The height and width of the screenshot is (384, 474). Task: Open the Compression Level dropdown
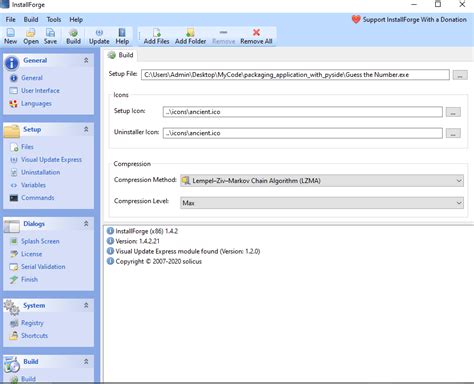322,203
